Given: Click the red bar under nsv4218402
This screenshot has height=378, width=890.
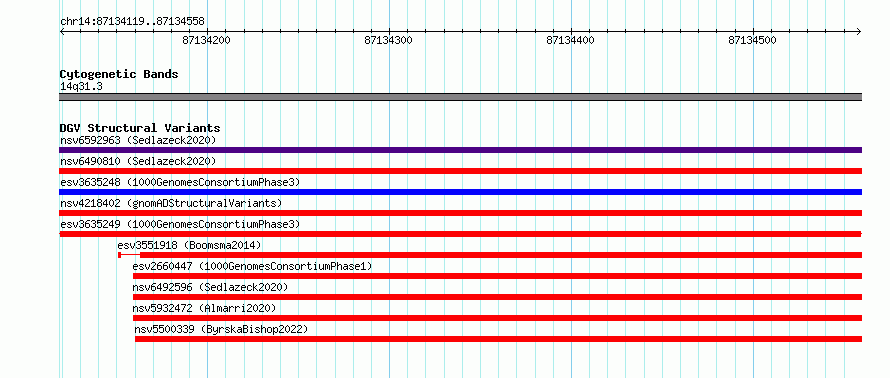Looking at the screenshot, I should click(x=460, y=213).
